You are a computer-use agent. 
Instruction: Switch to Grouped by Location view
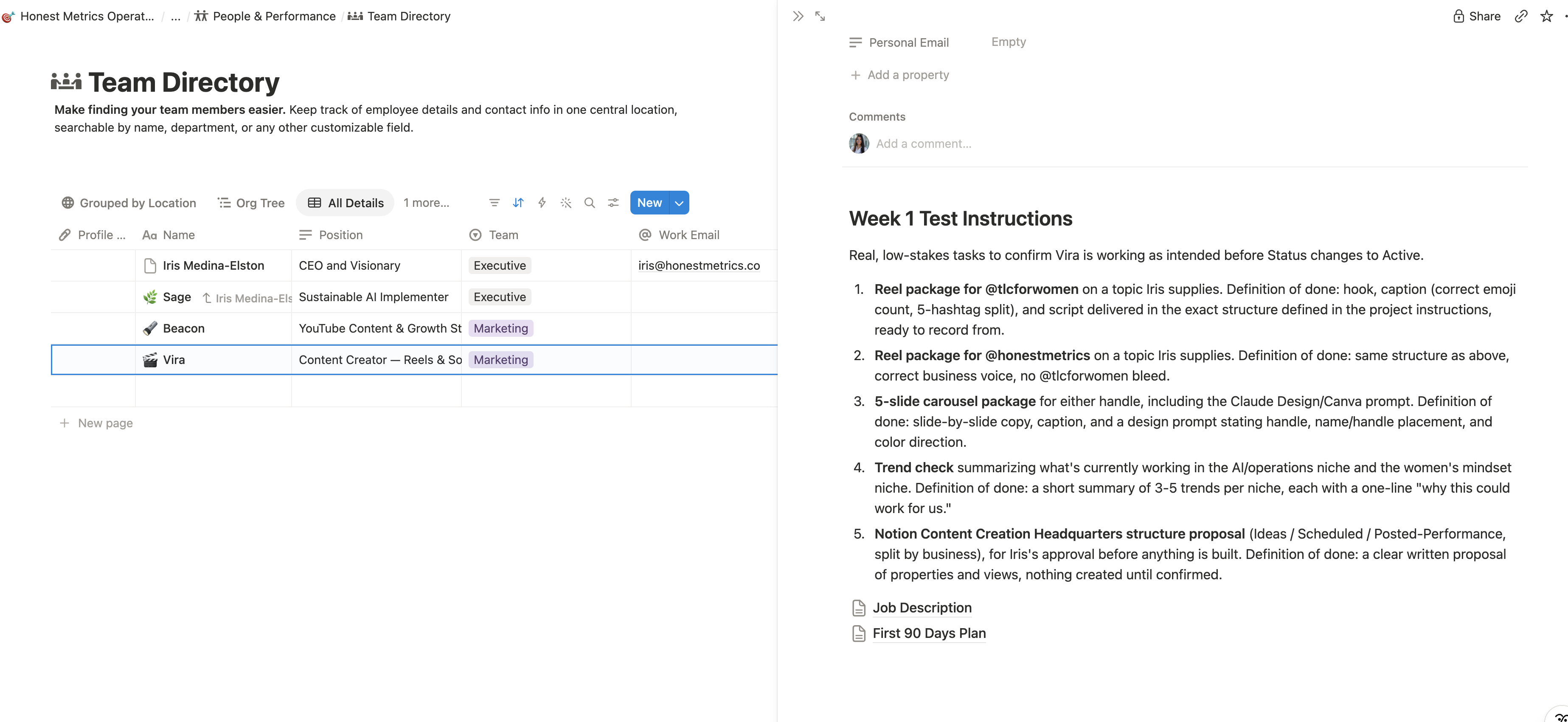pos(129,203)
